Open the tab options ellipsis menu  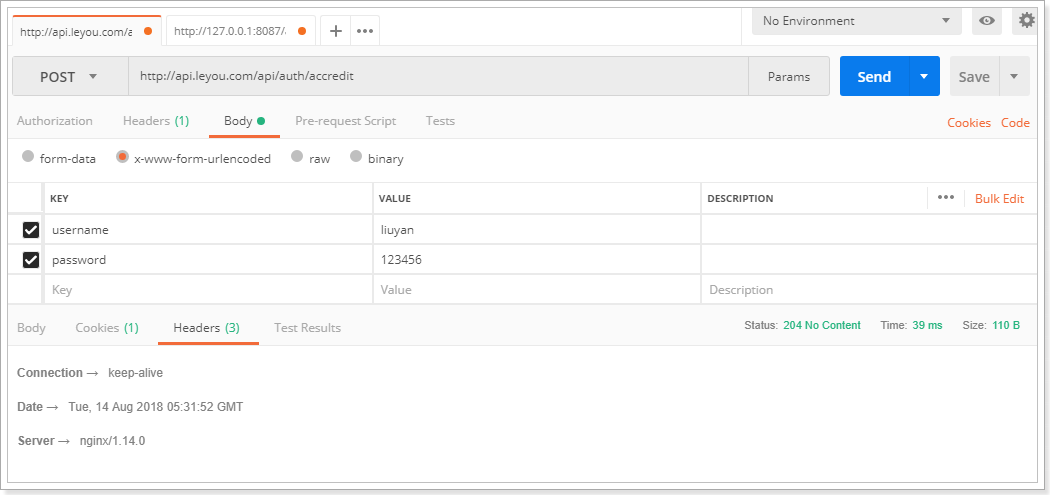[x=365, y=31]
